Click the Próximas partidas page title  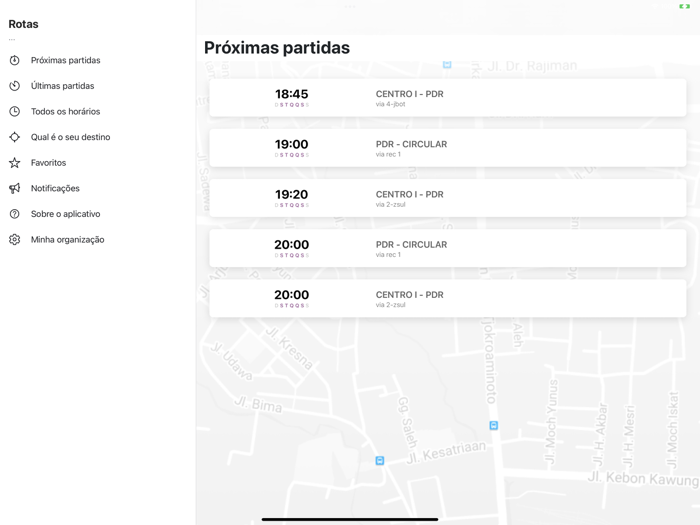[x=277, y=48]
